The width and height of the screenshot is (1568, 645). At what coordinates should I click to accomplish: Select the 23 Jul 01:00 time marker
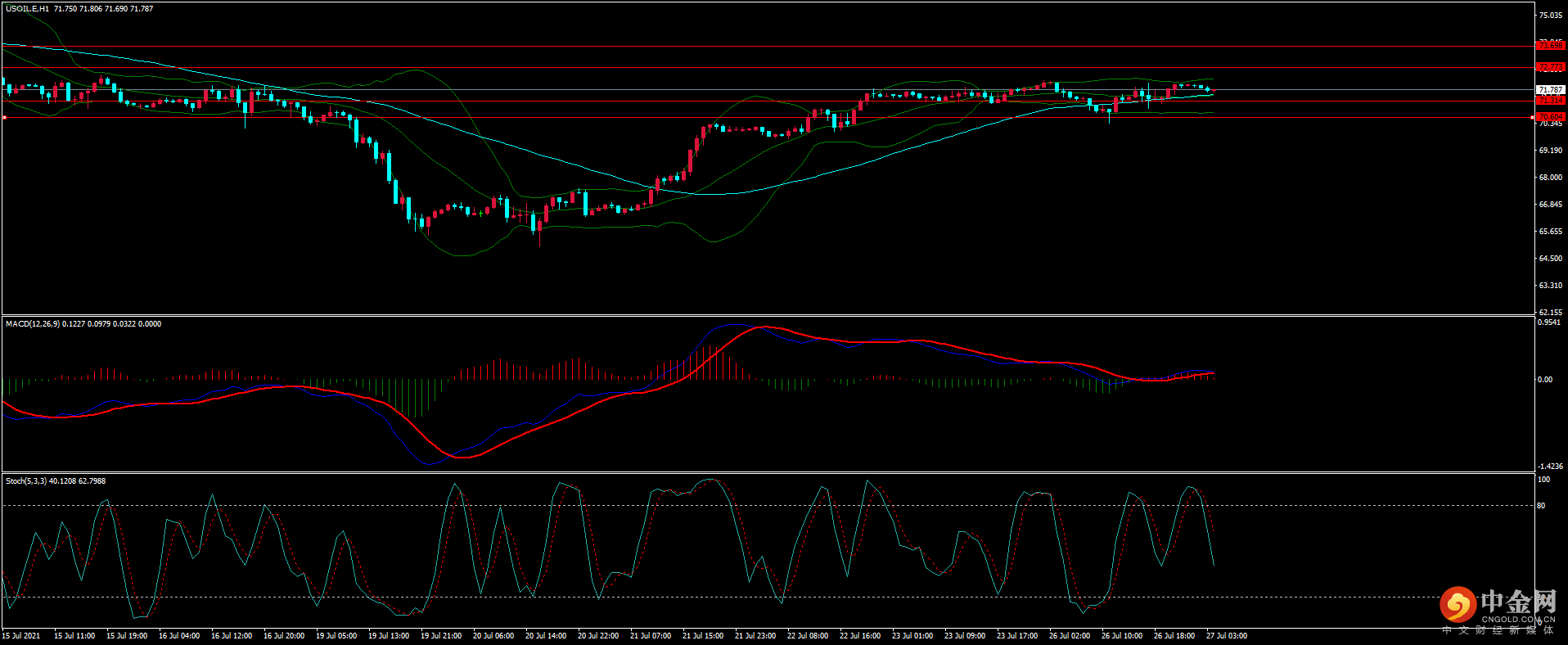912,636
